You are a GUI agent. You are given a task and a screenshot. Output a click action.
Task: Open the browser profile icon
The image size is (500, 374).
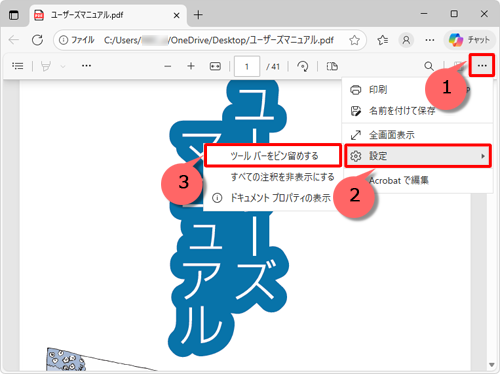pos(406,40)
